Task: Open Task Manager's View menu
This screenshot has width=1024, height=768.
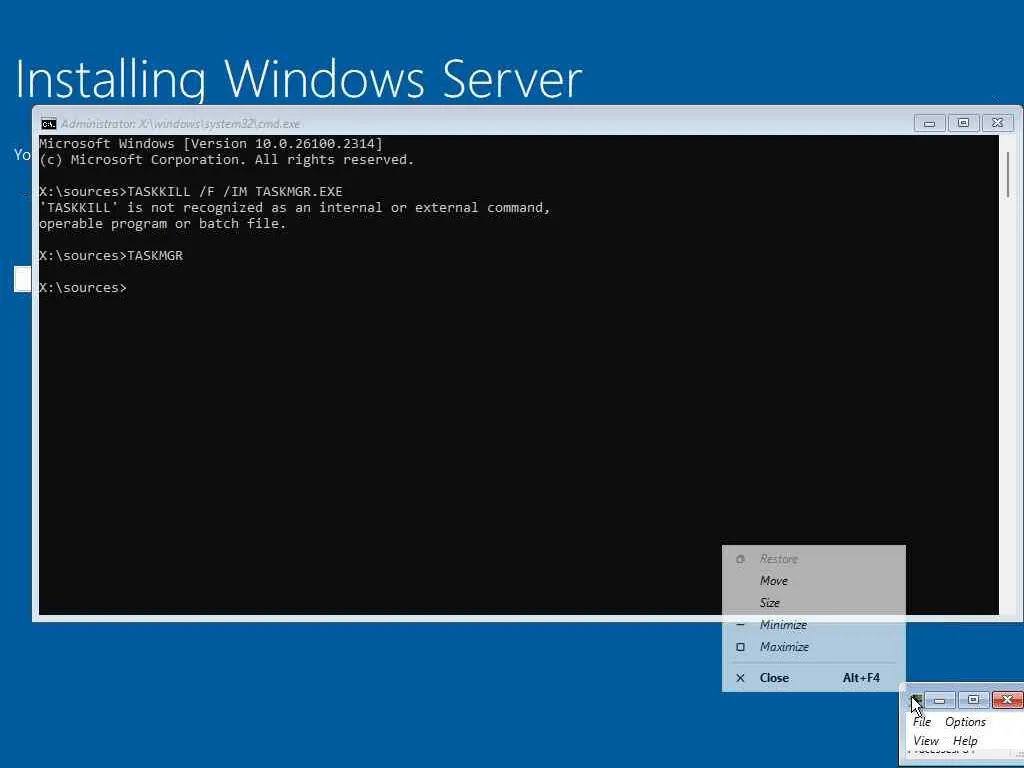Action: tap(925, 741)
